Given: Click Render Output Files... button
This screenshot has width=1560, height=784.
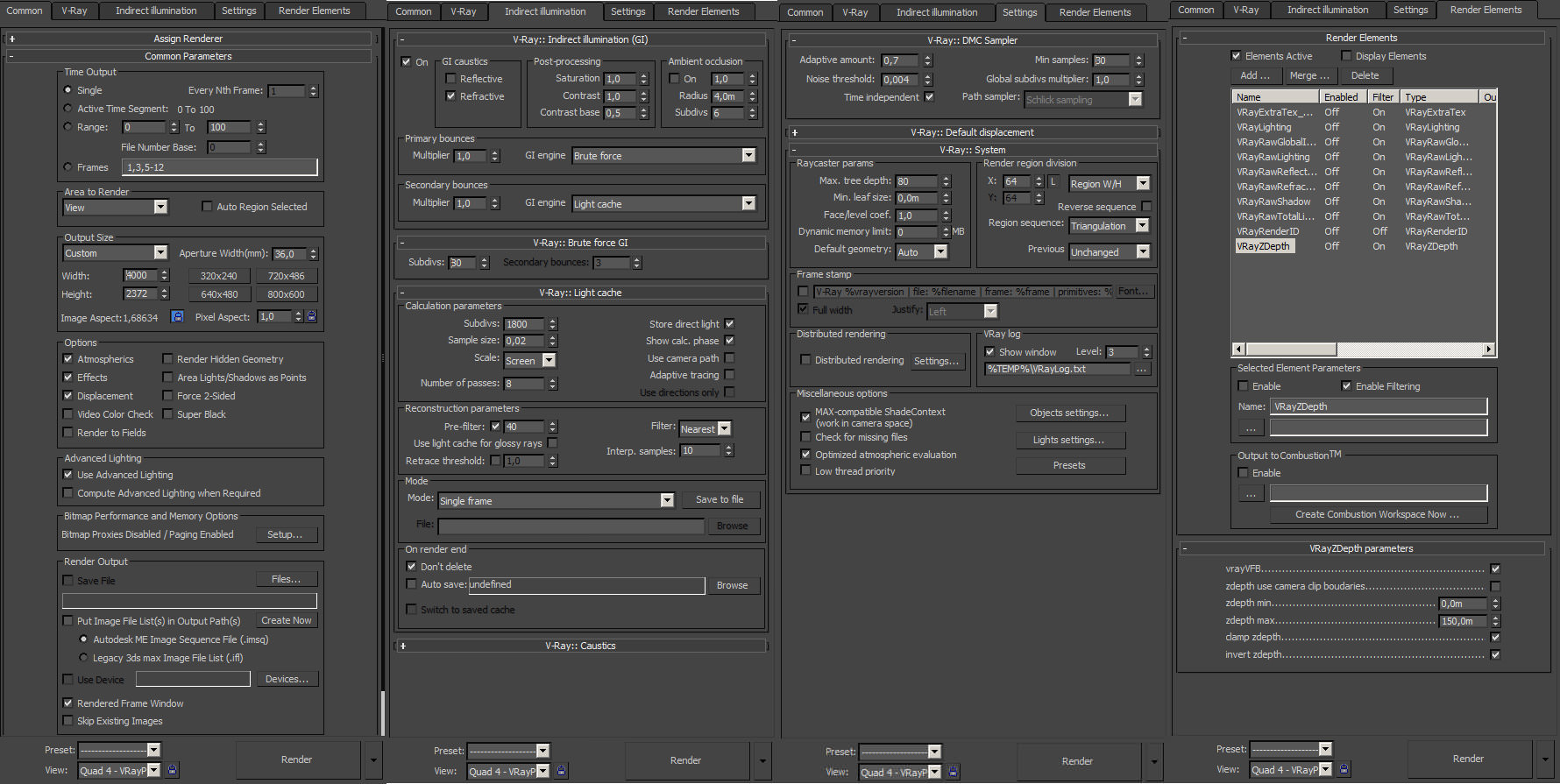Looking at the screenshot, I should click(x=286, y=579).
